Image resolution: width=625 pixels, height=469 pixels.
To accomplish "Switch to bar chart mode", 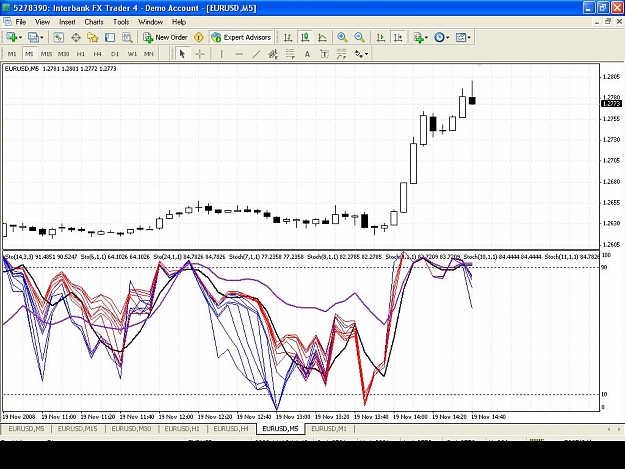I will (x=288, y=37).
